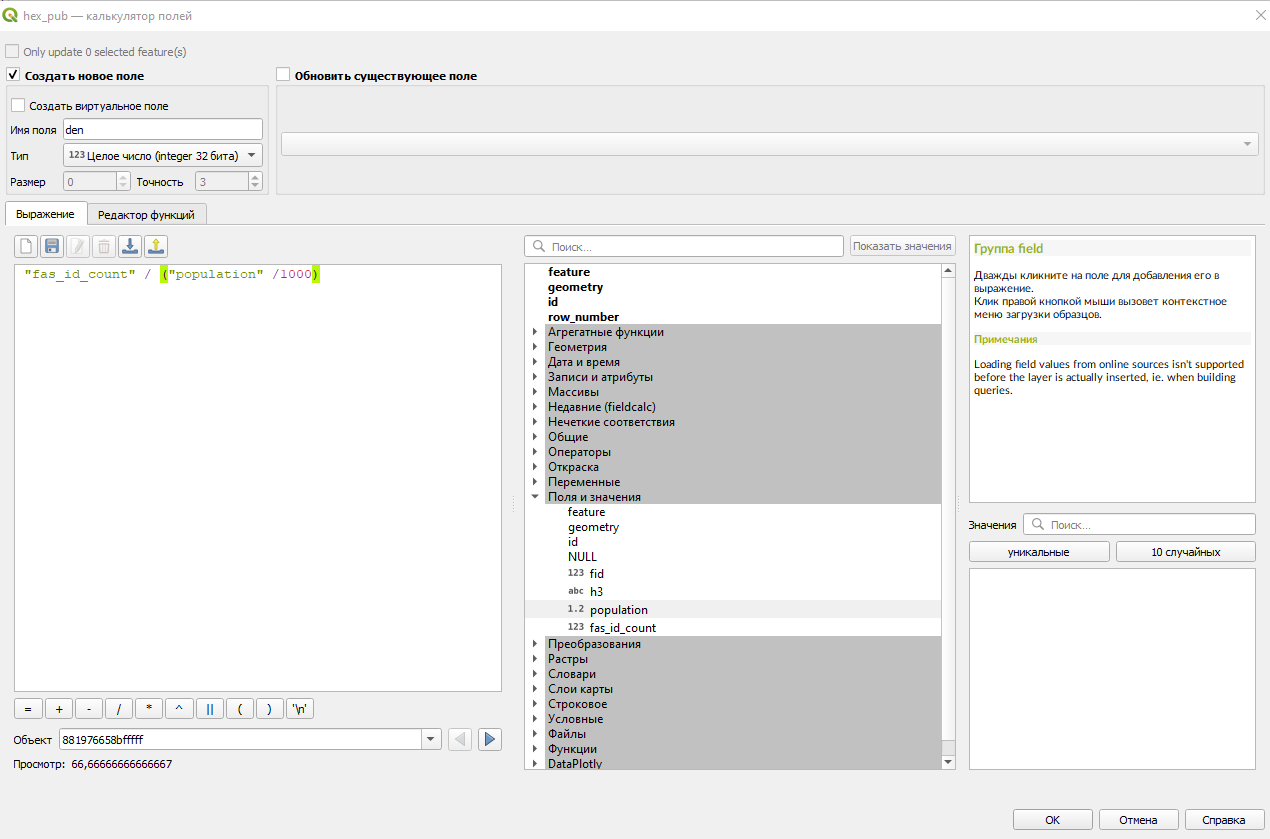The width and height of the screenshot is (1270, 839).
Task: Select the 'NULL' value item
Action: tap(582, 557)
